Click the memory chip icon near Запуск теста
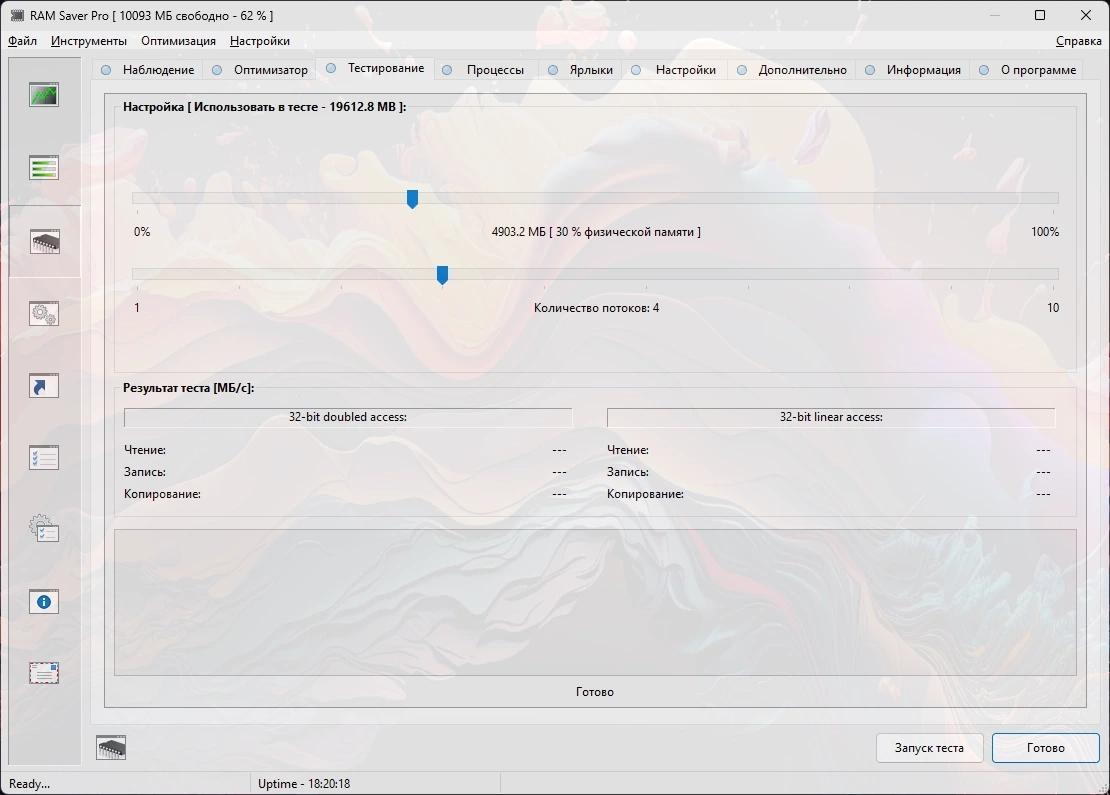 coord(111,748)
